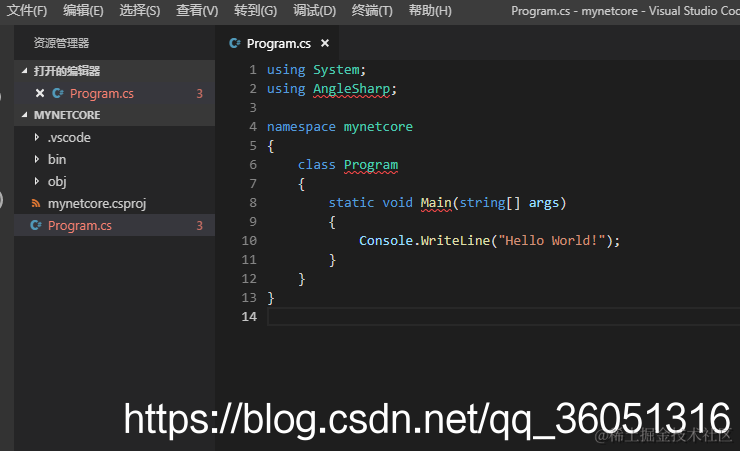
Task: Collapse the 打开的编辑器 section
Action: tap(25, 71)
